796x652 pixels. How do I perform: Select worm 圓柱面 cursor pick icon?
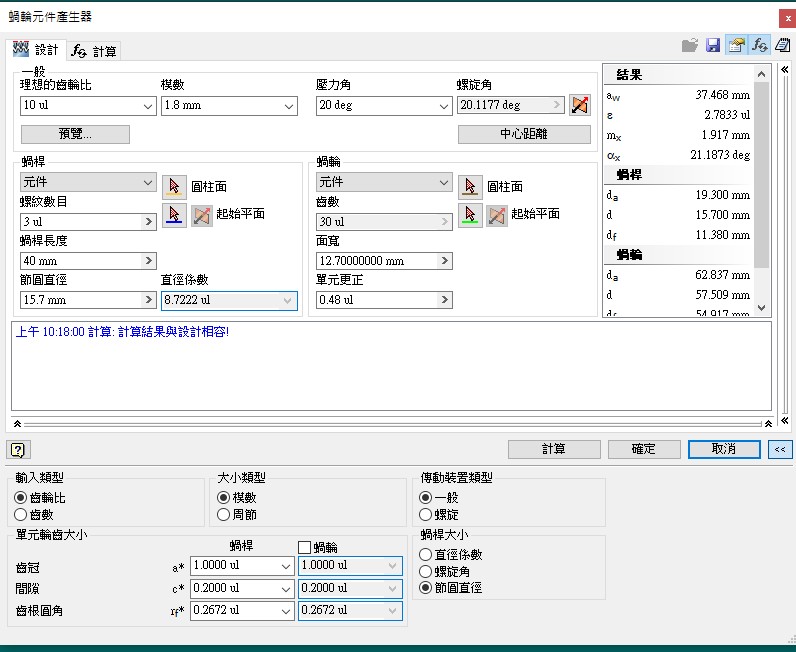tap(174, 186)
